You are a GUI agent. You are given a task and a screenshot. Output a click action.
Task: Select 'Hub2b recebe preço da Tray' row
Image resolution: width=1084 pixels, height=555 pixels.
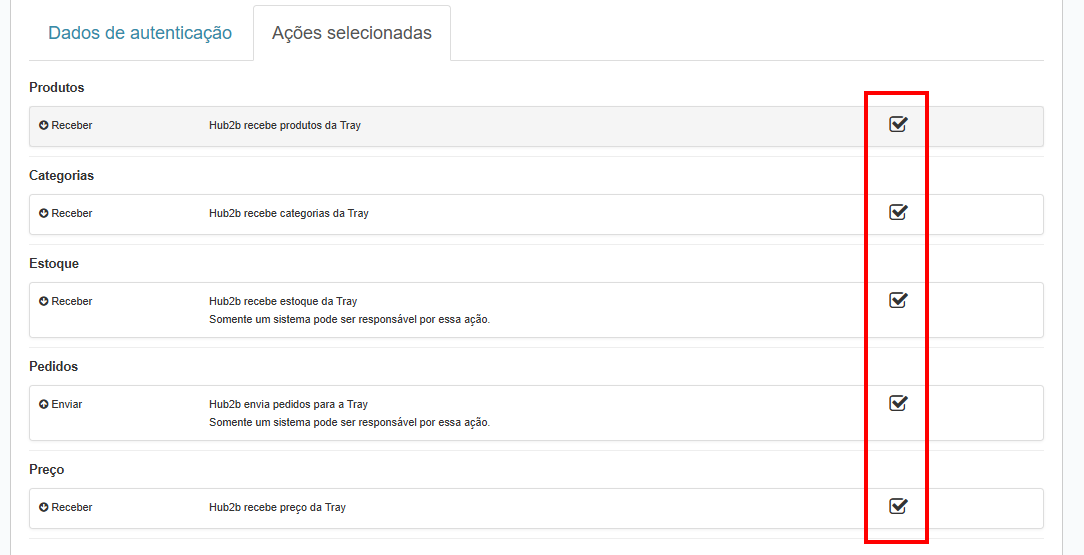coord(277,507)
